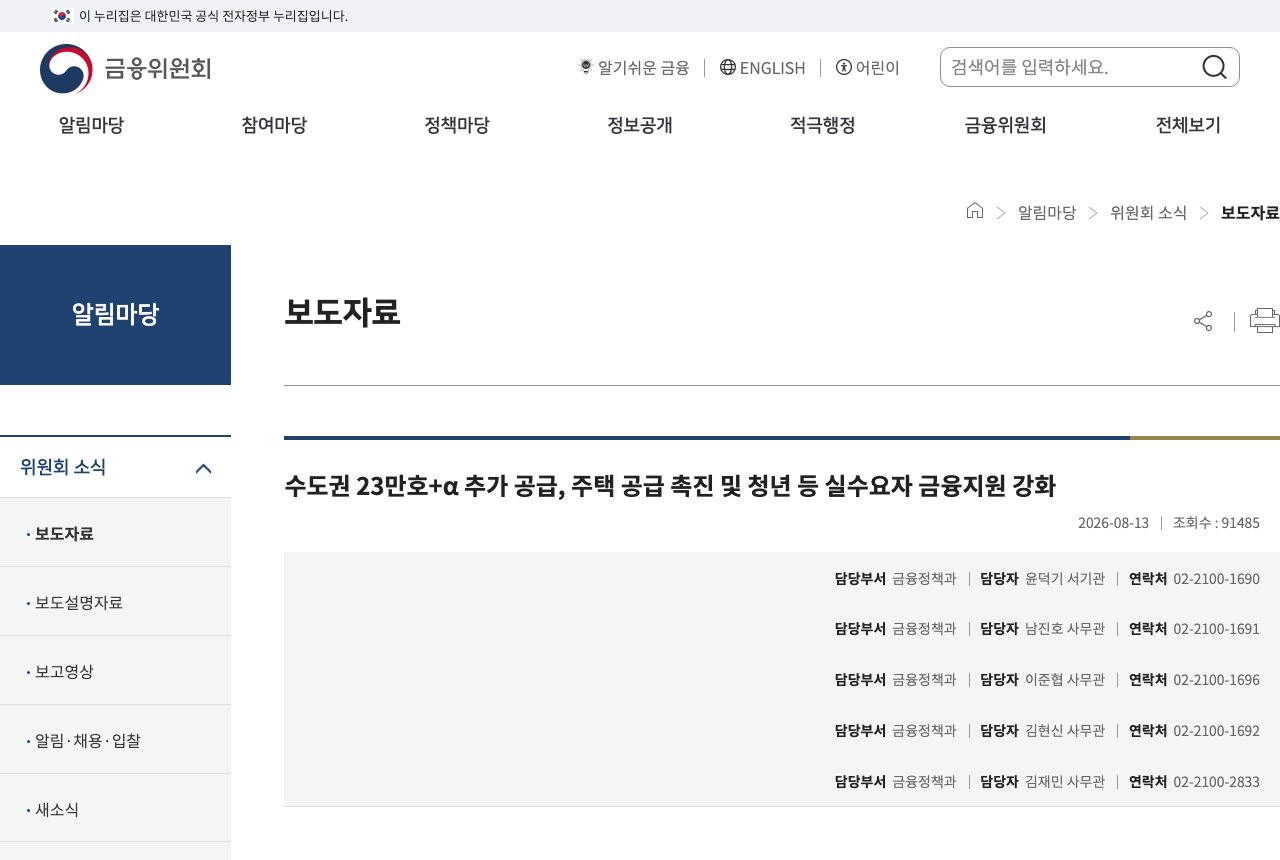This screenshot has width=1280, height=860.
Task: Click the view count 조회수 : 91485
Action: (x=1216, y=522)
